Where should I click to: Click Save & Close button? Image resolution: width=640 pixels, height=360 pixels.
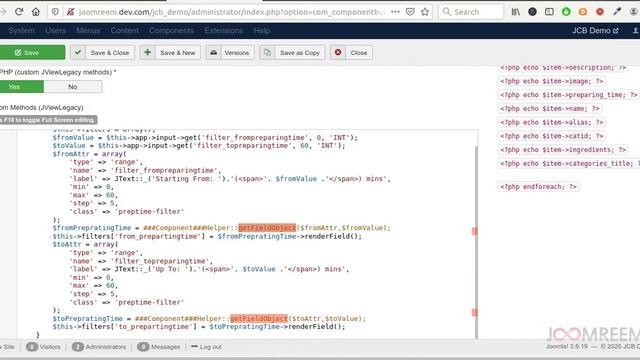(102, 52)
